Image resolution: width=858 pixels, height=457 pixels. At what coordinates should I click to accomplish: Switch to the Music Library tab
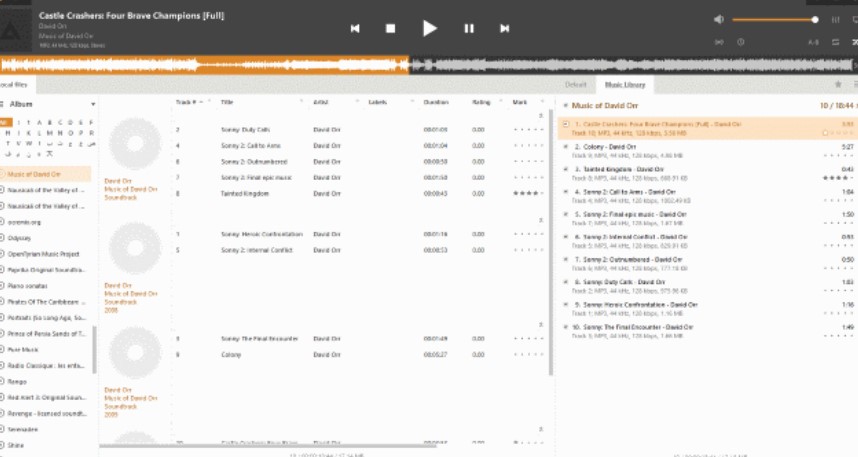pos(625,84)
